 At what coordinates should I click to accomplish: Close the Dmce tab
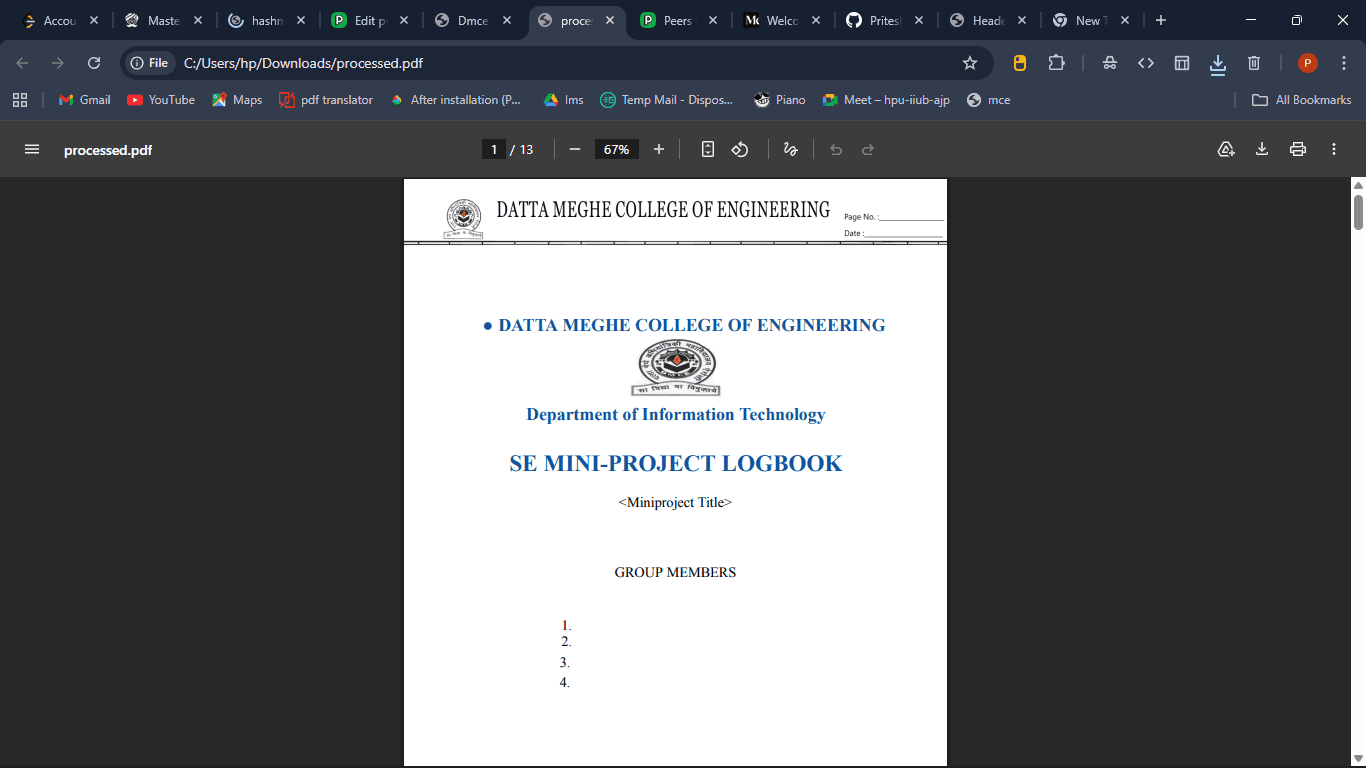tap(507, 20)
